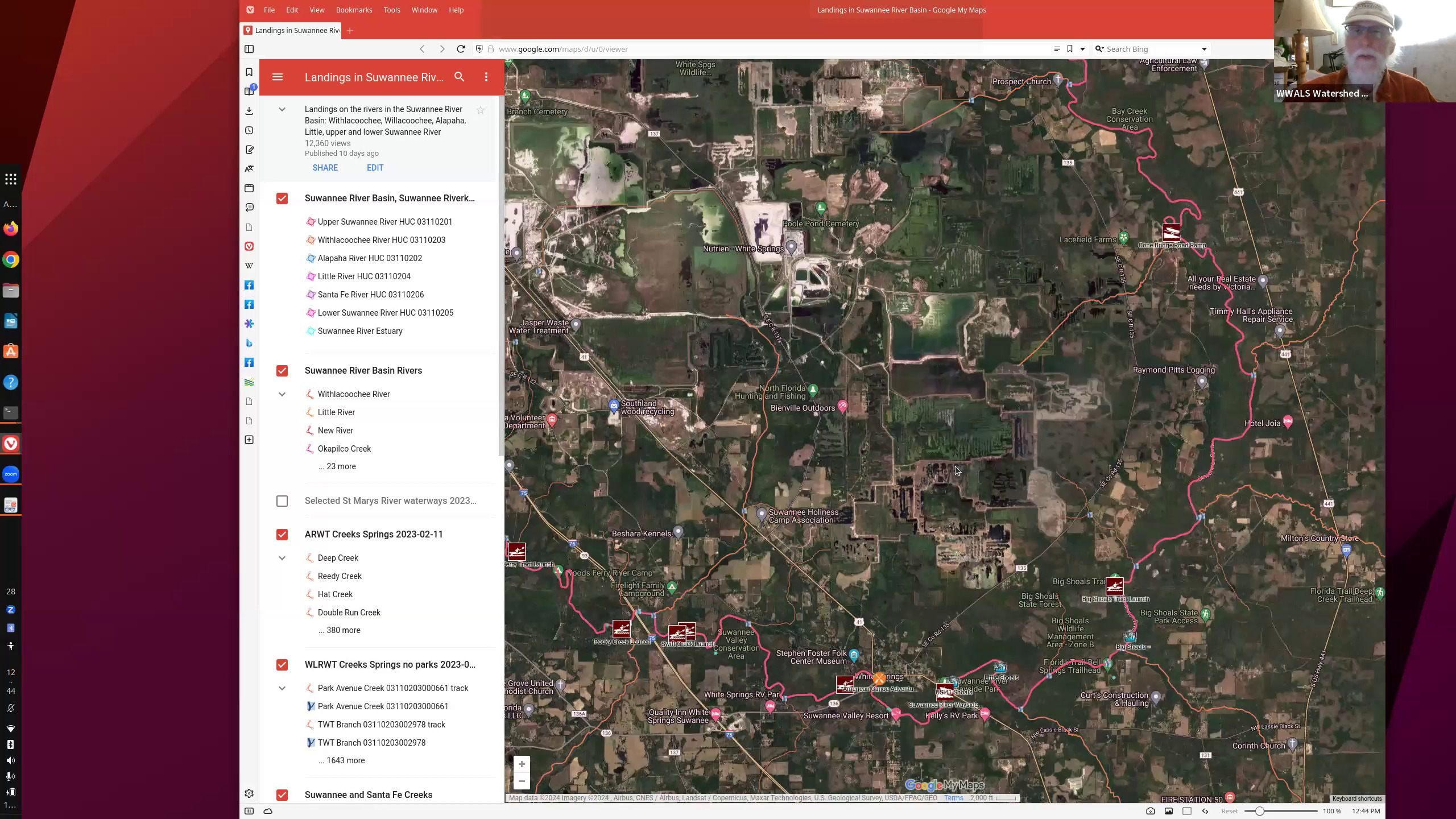Go forward in browser history

point(442,49)
